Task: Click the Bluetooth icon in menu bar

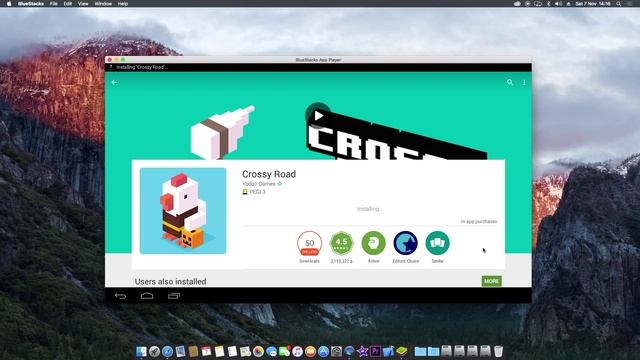Action: [x=548, y=4]
